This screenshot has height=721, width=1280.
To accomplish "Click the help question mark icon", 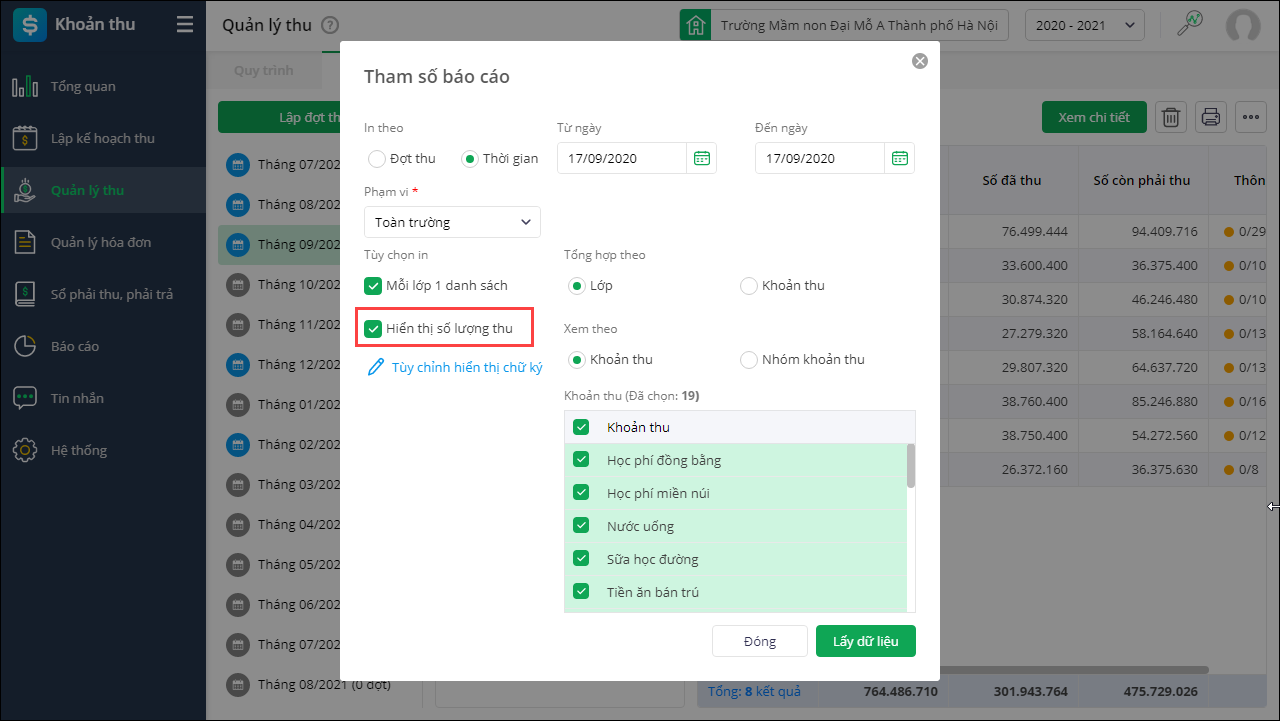I will (331, 26).
